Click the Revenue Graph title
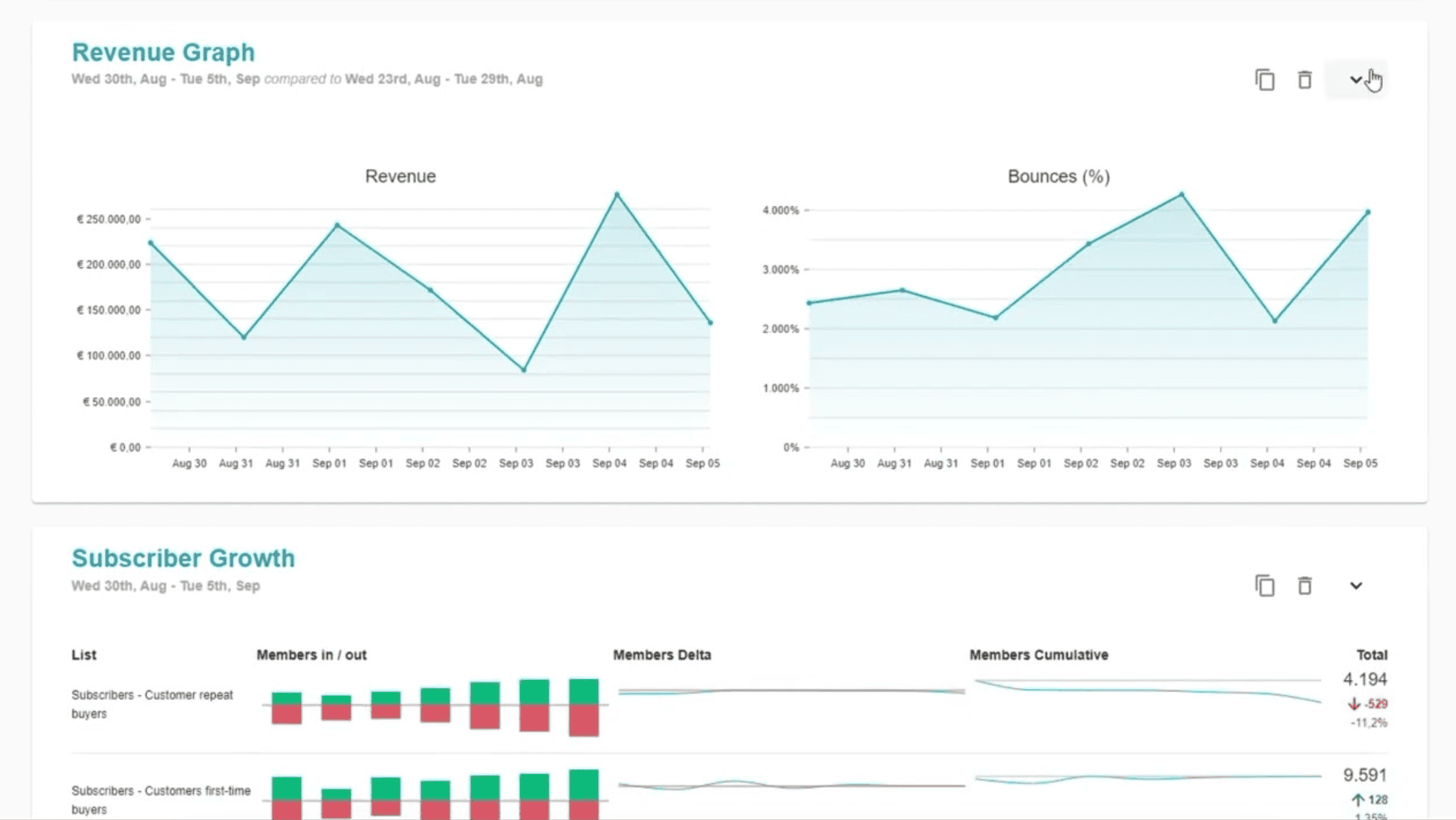Viewport: 1456px width, 820px height. 163,52
